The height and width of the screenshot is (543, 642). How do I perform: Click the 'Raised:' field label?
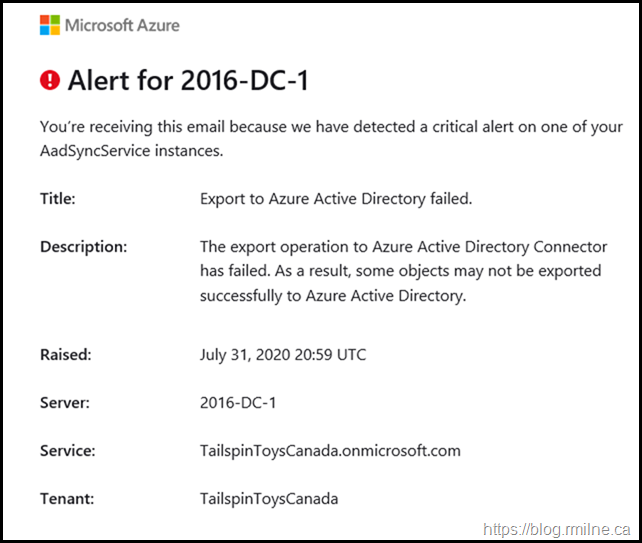[x=65, y=354]
